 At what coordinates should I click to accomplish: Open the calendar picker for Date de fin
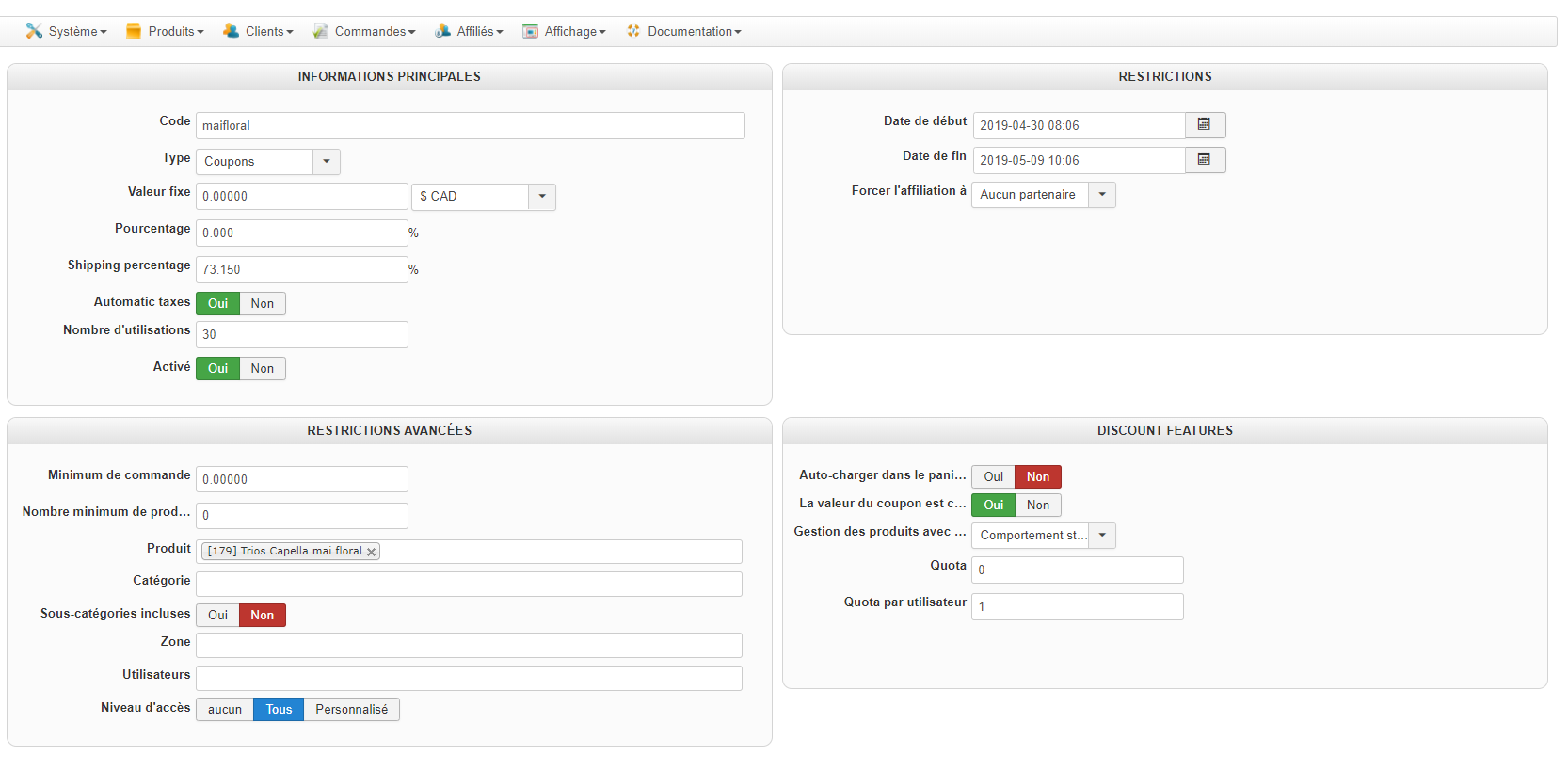point(1205,160)
